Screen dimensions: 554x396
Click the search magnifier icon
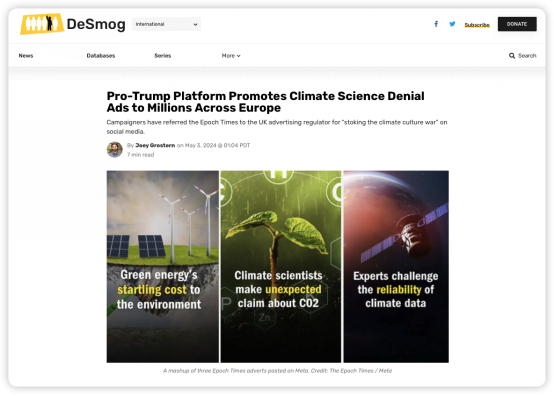point(512,56)
